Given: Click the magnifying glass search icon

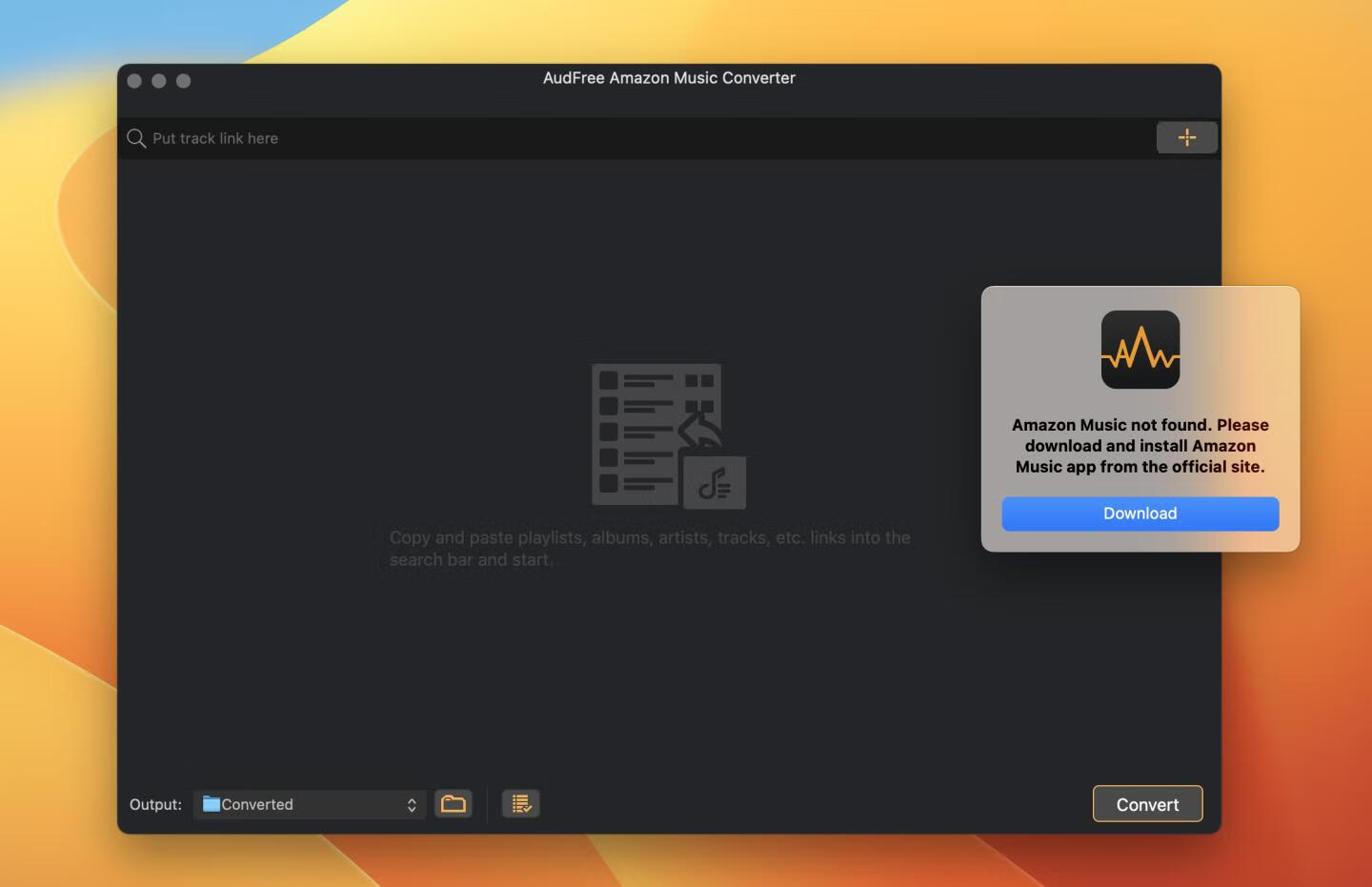Looking at the screenshot, I should (x=136, y=138).
